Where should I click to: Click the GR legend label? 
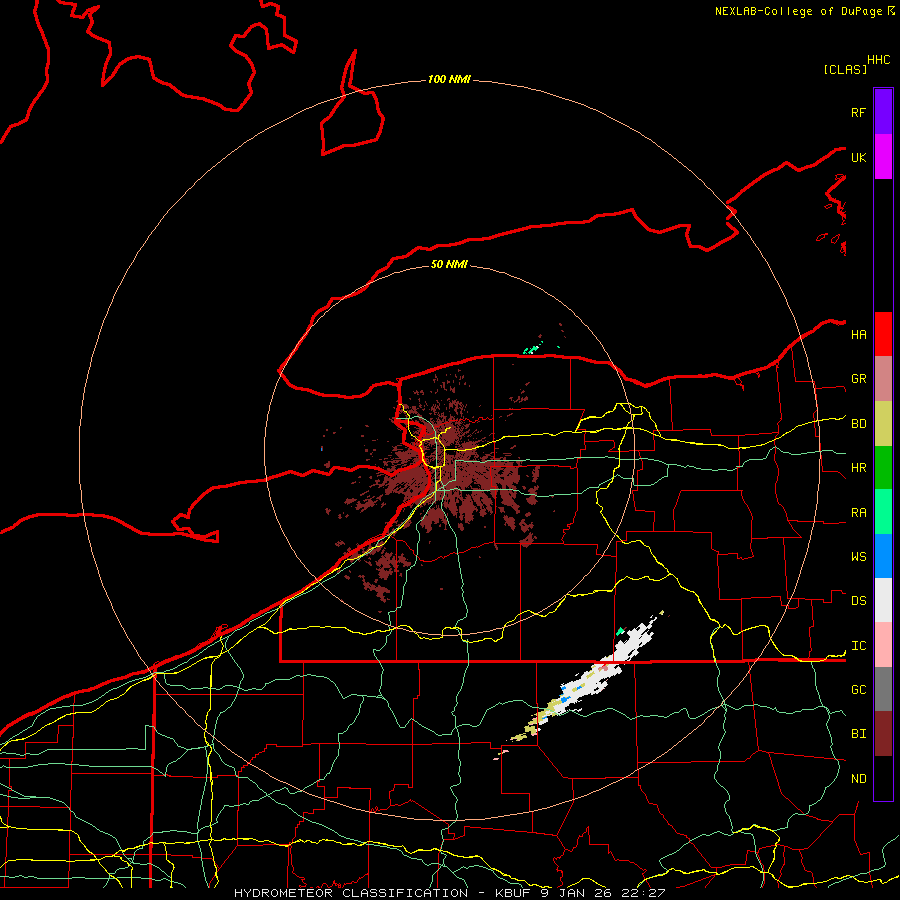[858, 379]
